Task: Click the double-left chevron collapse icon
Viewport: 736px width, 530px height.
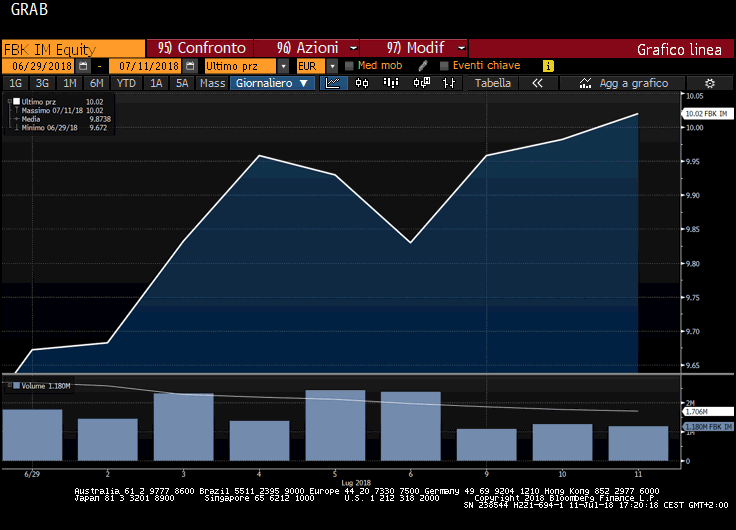Action: (x=537, y=83)
